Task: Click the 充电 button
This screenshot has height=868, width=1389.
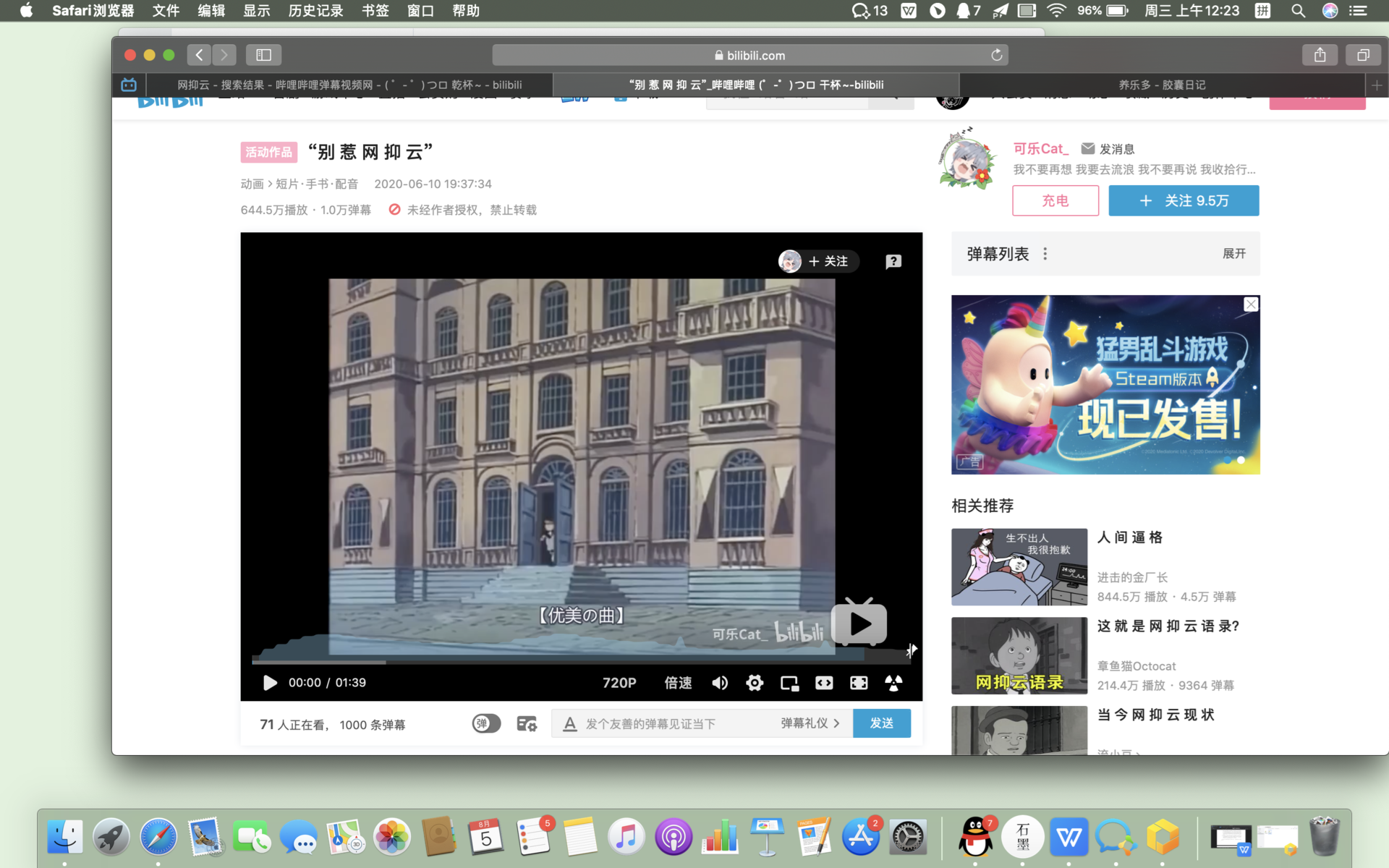Action: (1055, 200)
